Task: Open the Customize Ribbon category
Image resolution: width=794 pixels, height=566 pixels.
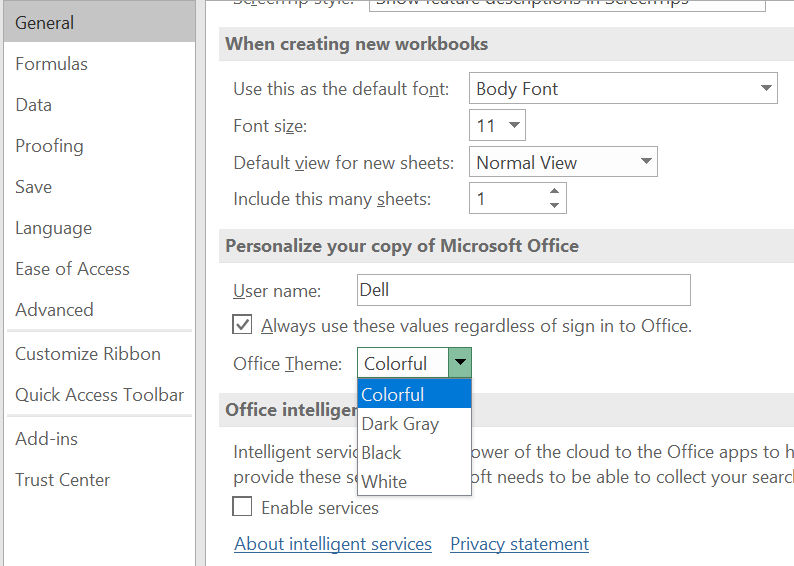Action: 88,354
